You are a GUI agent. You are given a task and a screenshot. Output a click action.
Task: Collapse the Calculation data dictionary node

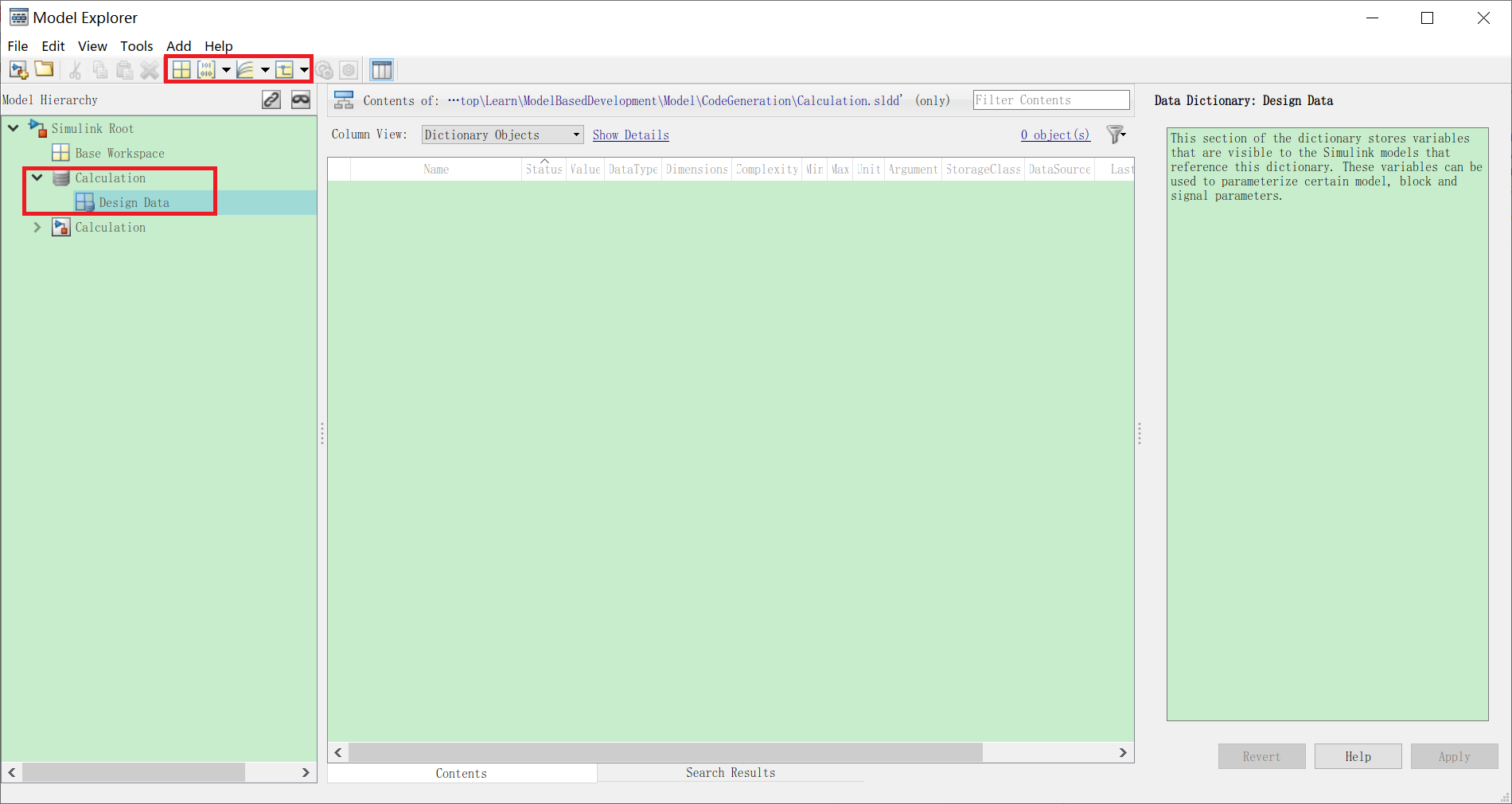click(x=37, y=178)
